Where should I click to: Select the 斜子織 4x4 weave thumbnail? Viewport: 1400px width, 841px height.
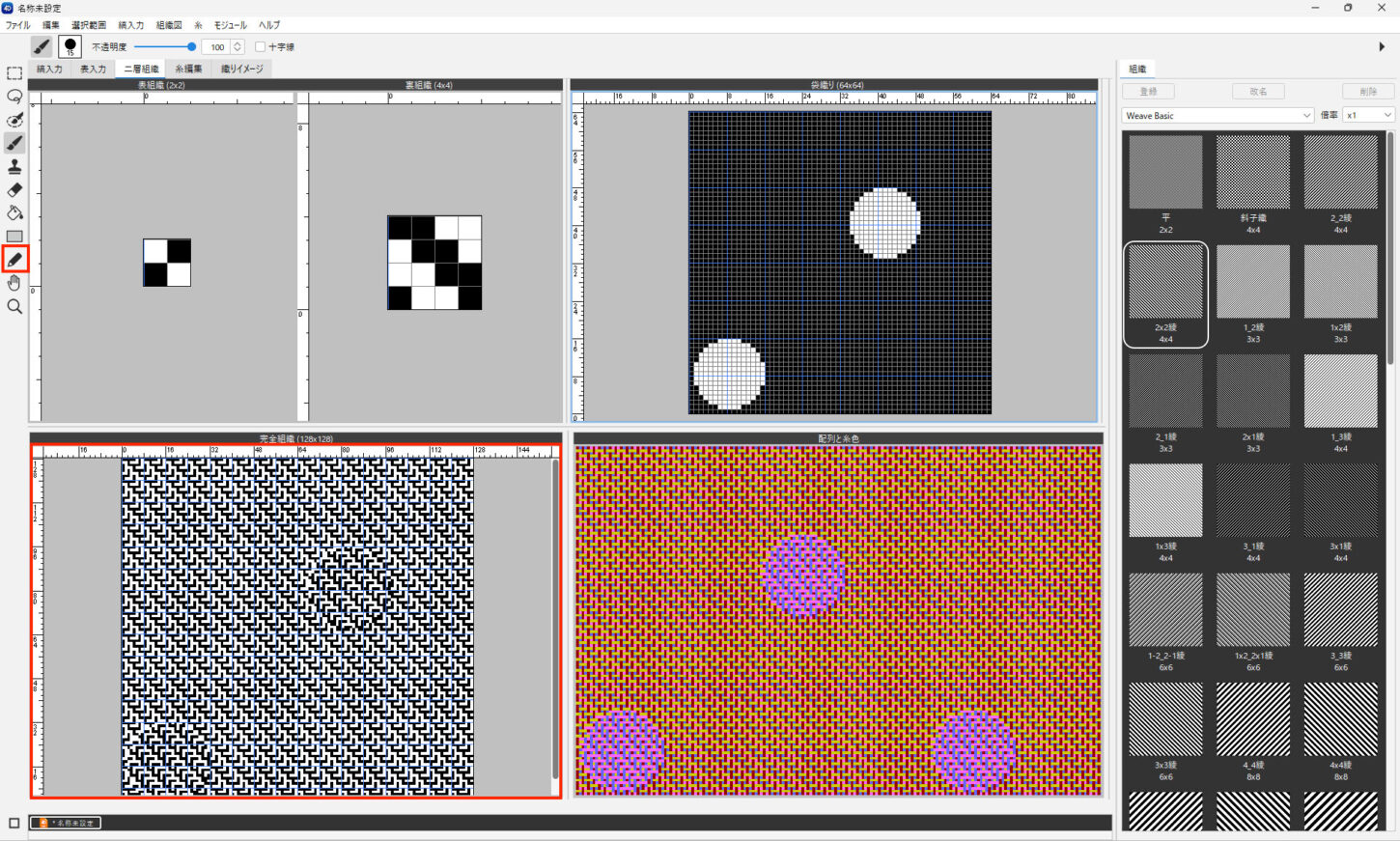(x=1252, y=172)
